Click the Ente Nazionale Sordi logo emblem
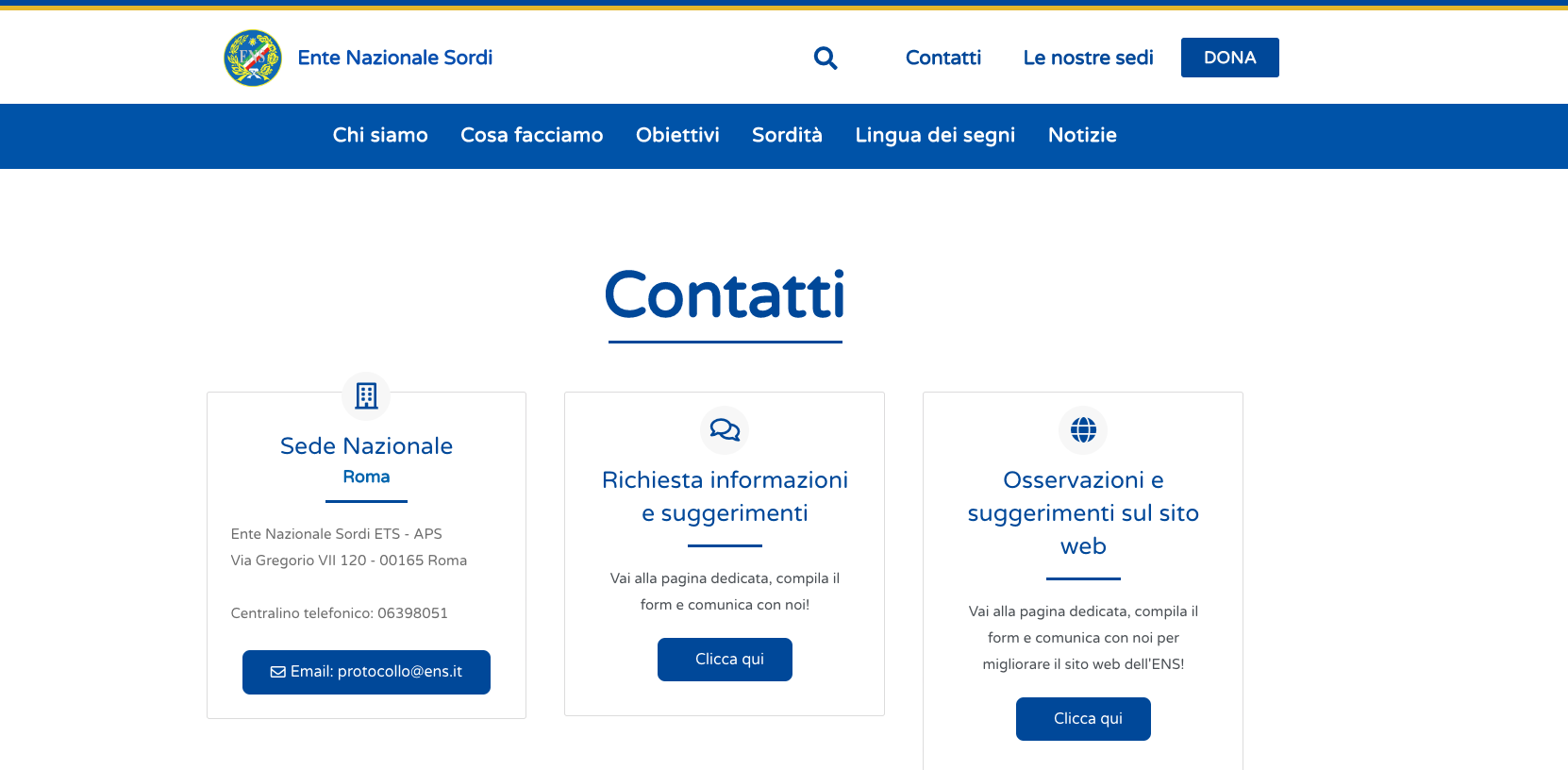The width and height of the screenshot is (1568, 770). coord(253,58)
